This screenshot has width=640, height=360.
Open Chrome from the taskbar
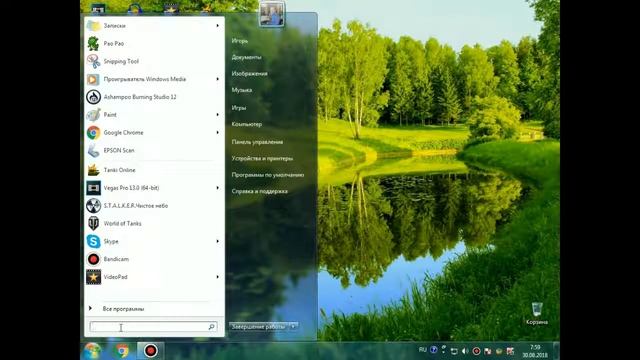(121, 351)
